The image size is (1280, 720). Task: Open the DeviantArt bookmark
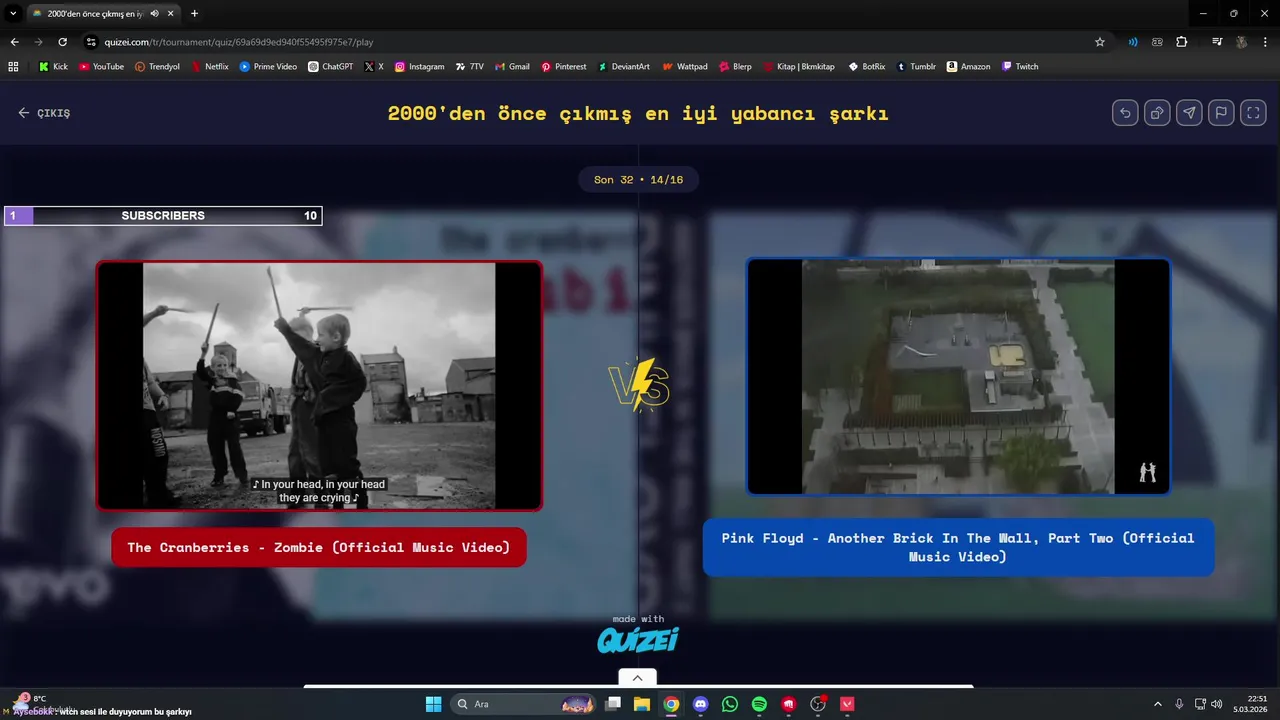[x=624, y=67]
